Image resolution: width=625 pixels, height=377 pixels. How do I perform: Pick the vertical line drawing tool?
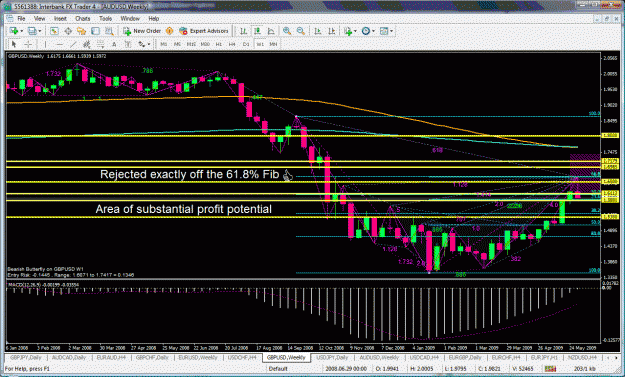pos(45,44)
